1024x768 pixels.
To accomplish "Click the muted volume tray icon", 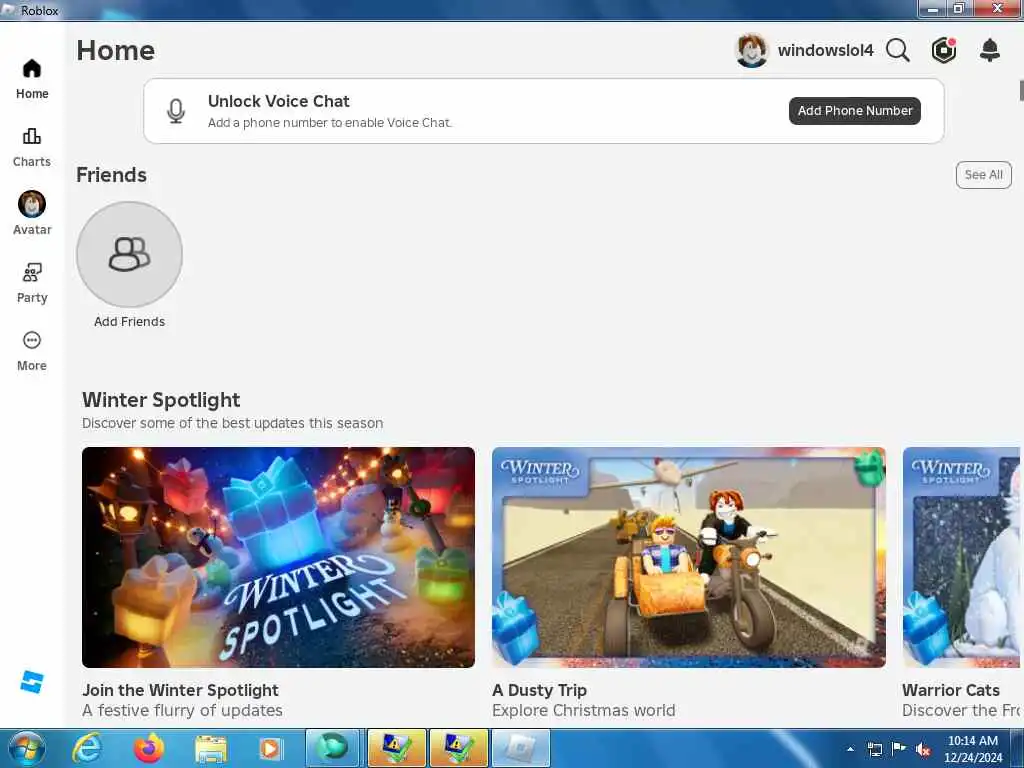I will click(923, 749).
